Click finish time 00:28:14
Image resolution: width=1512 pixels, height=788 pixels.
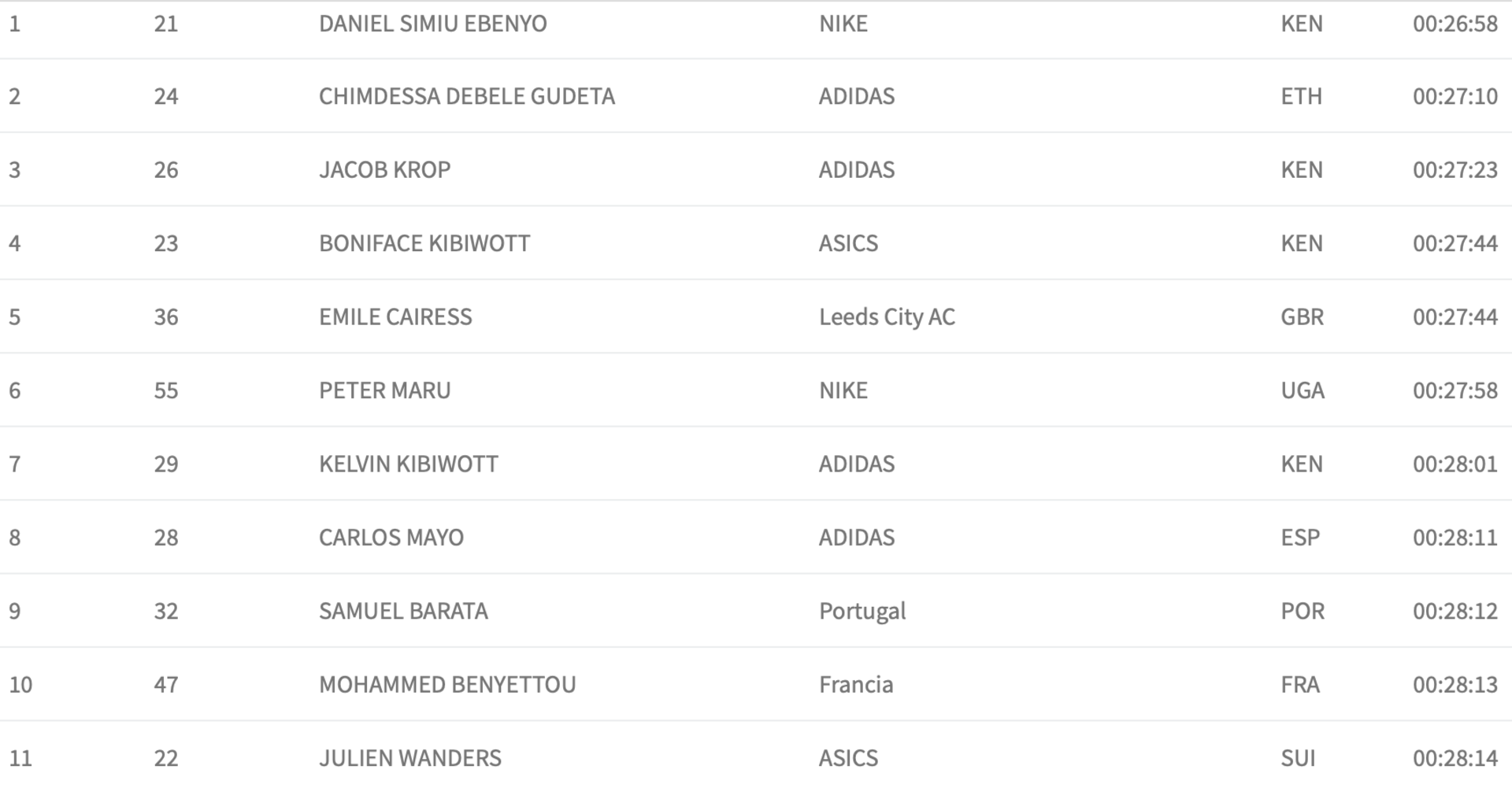click(1455, 758)
